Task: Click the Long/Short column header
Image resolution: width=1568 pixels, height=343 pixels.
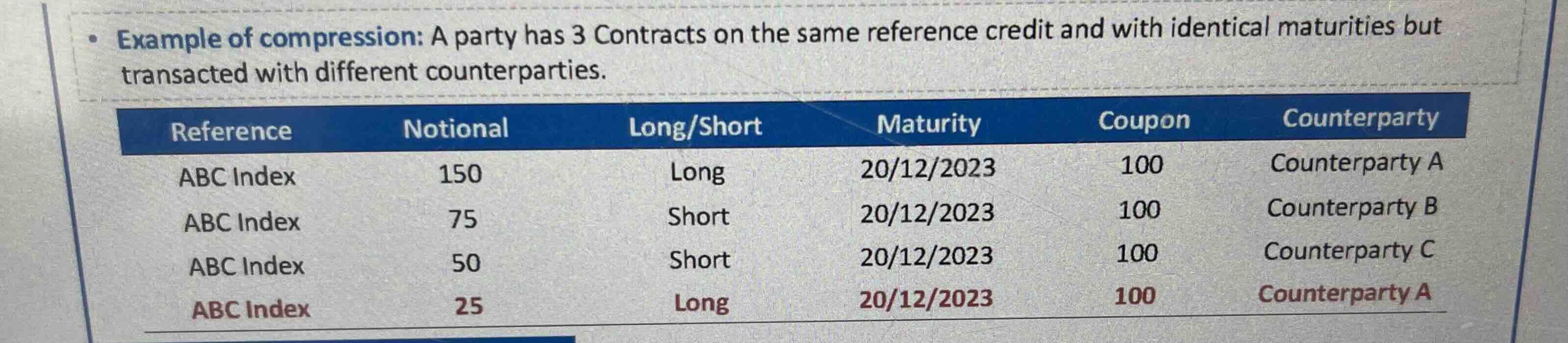Action: (x=695, y=127)
